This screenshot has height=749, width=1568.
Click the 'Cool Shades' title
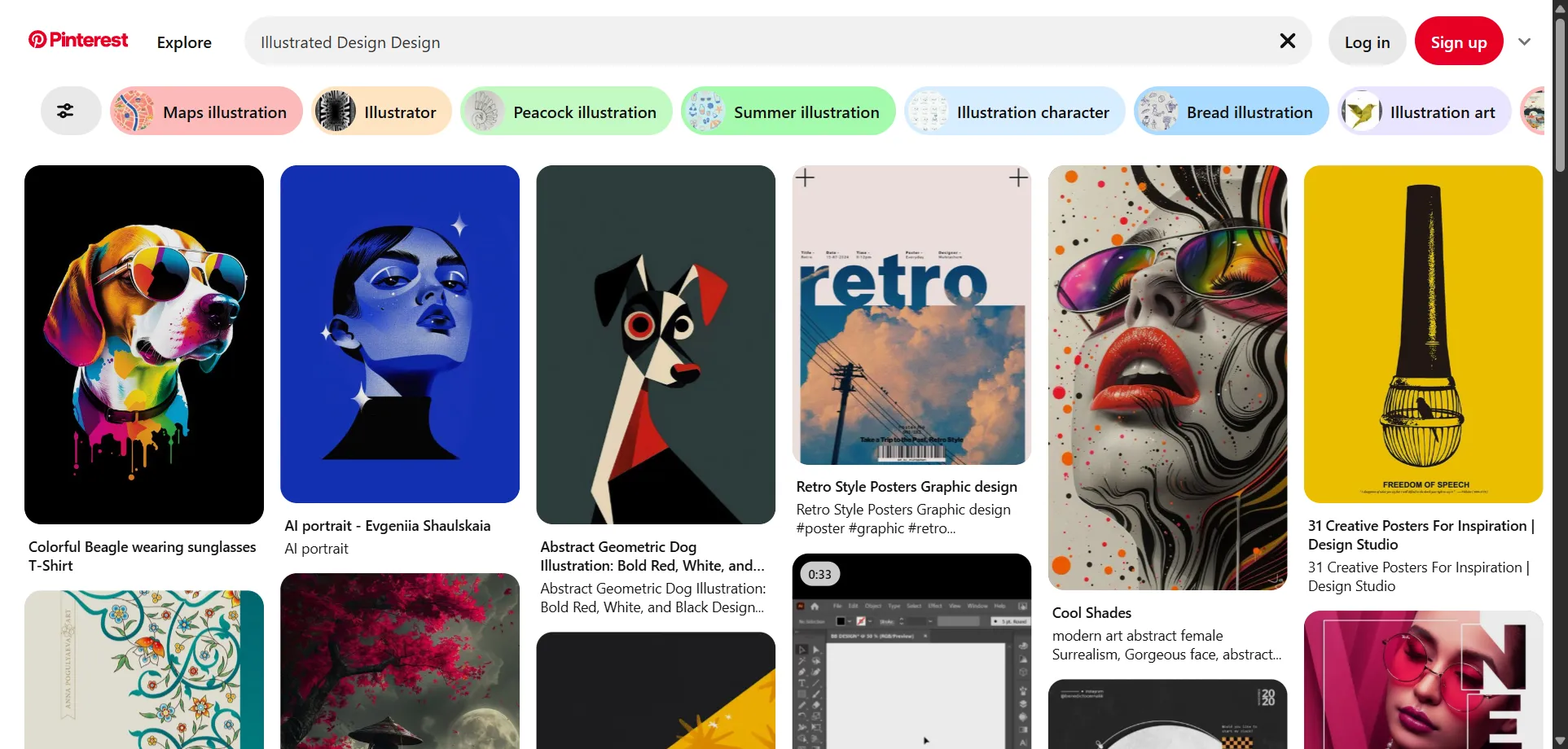[x=1091, y=613]
